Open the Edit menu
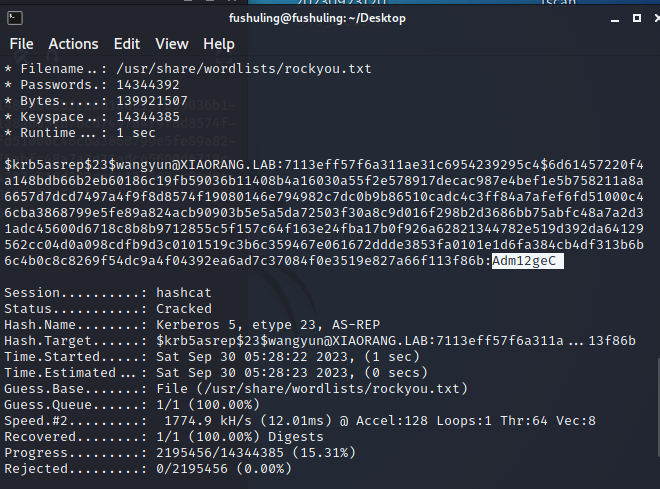This screenshot has height=489, width=660. pos(127,44)
